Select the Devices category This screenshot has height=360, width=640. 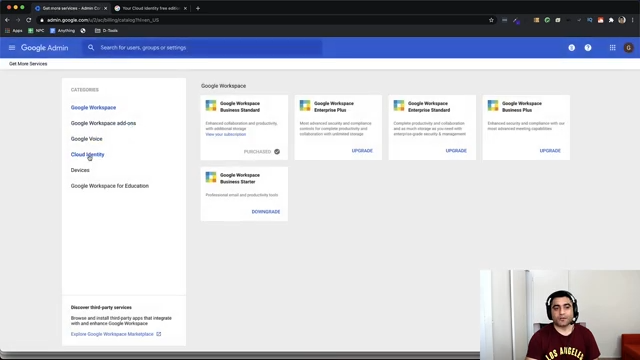tap(80, 170)
